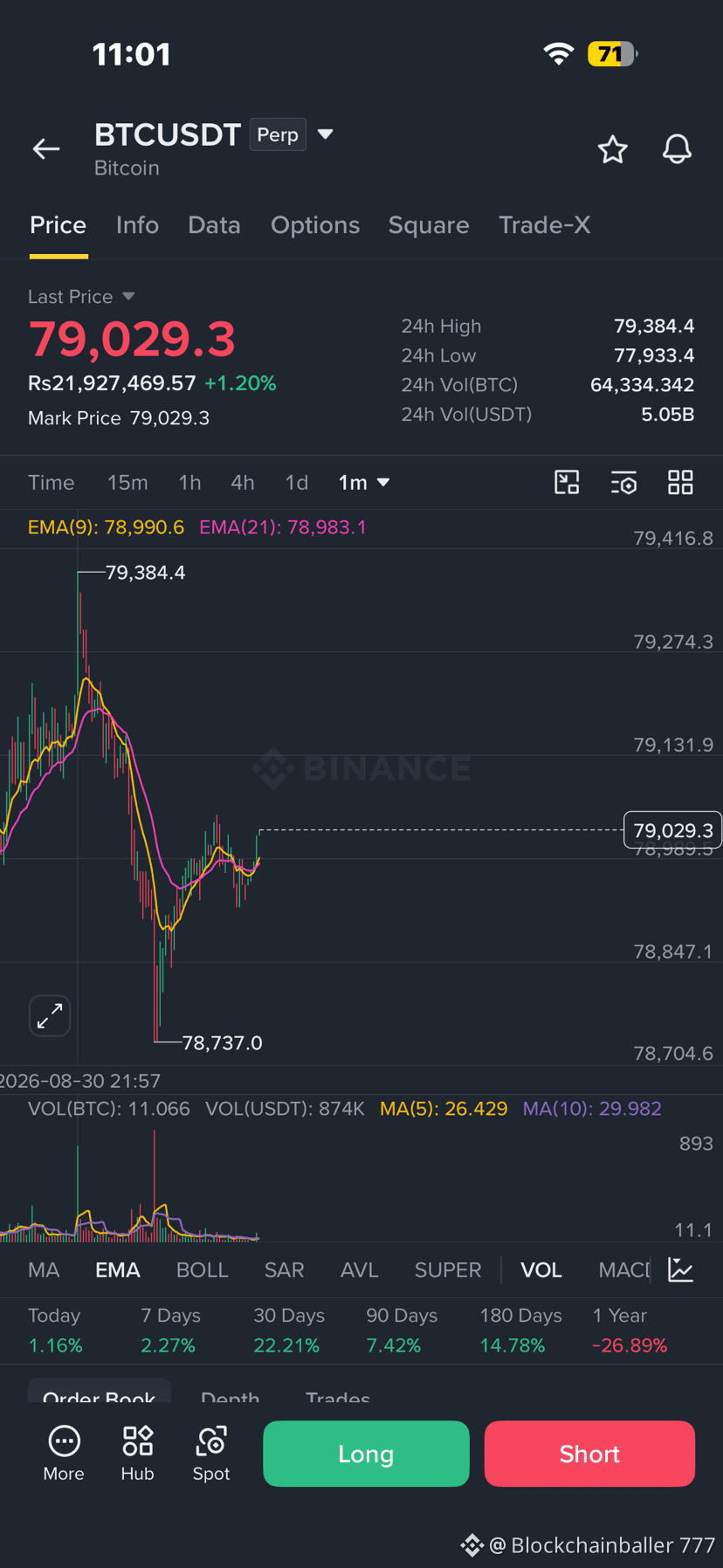Open the four-square grid layout icon
Screen dimensions: 723x1568
coord(680,482)
